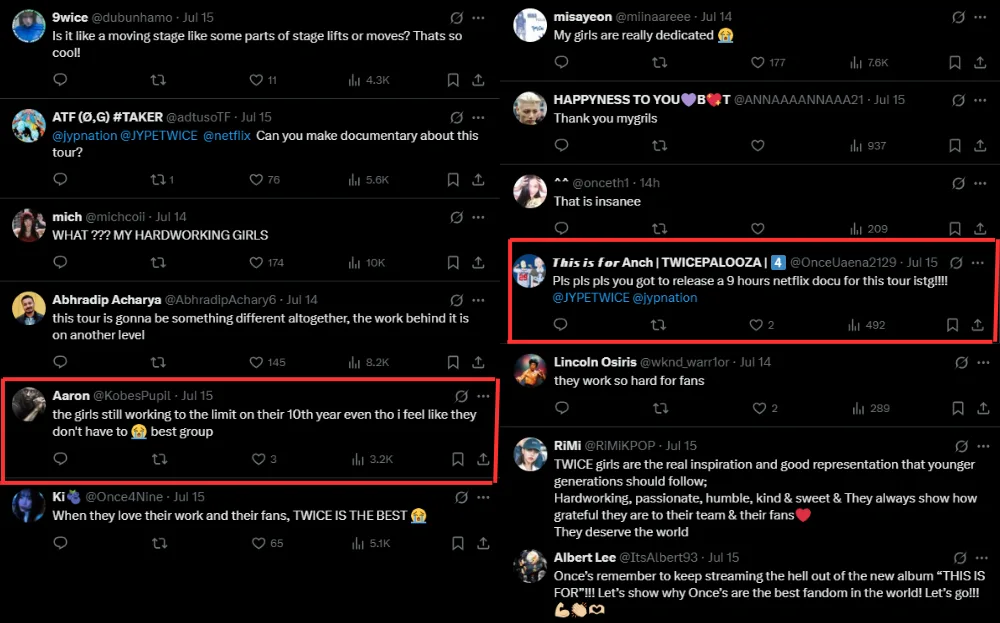Like mich's HARDWORKING GIRLS tweet

257,262
